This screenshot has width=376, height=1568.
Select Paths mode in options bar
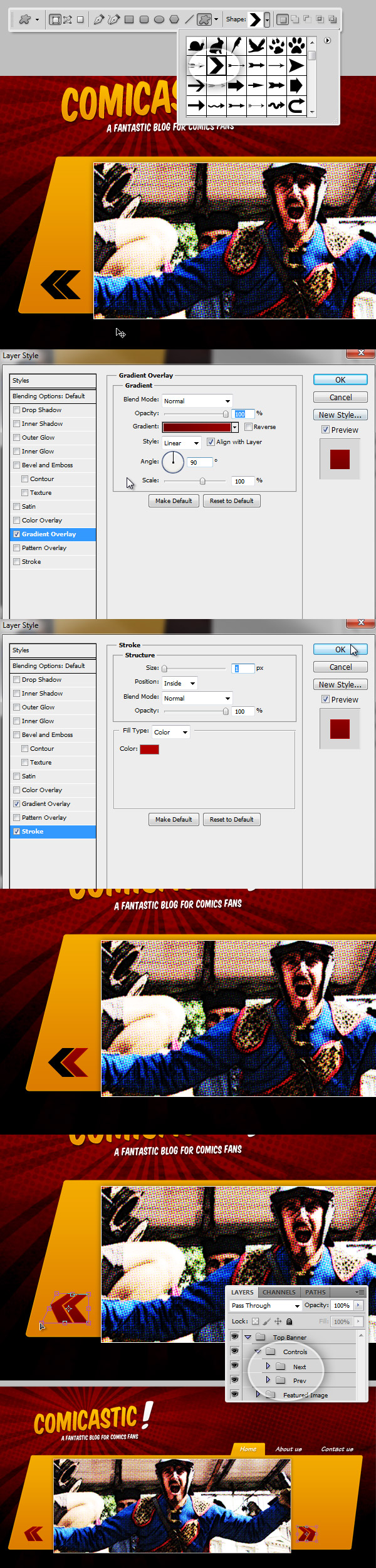[68, 19]
